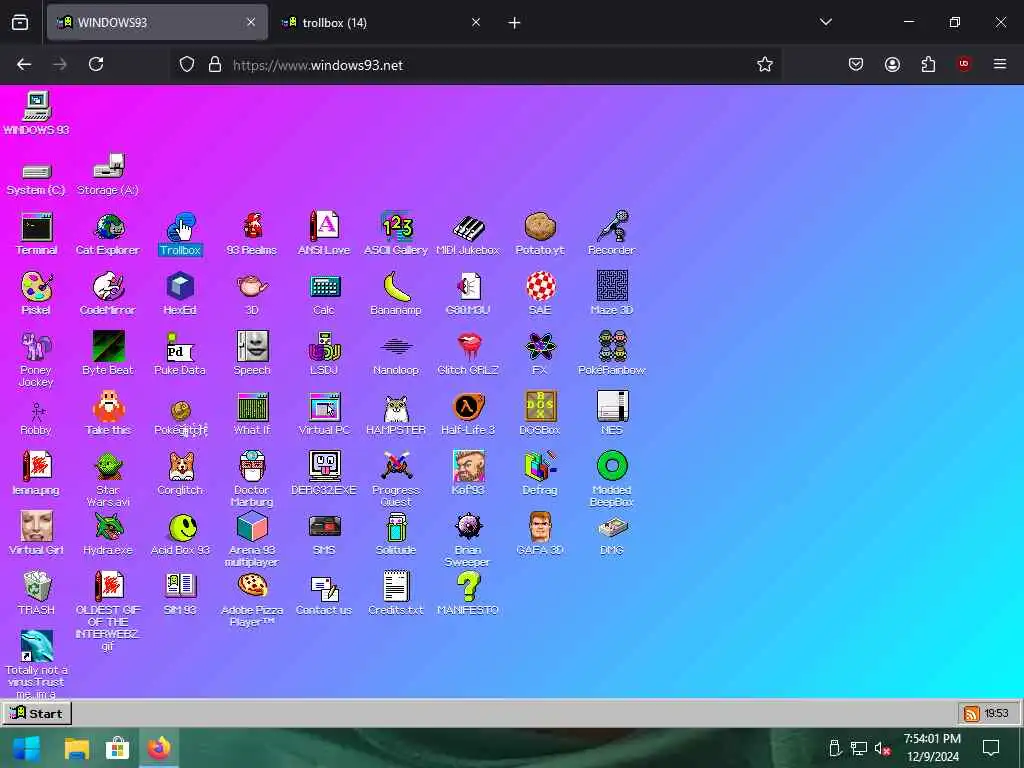
Task: Go back to previous page
Action: coord(24,64)
